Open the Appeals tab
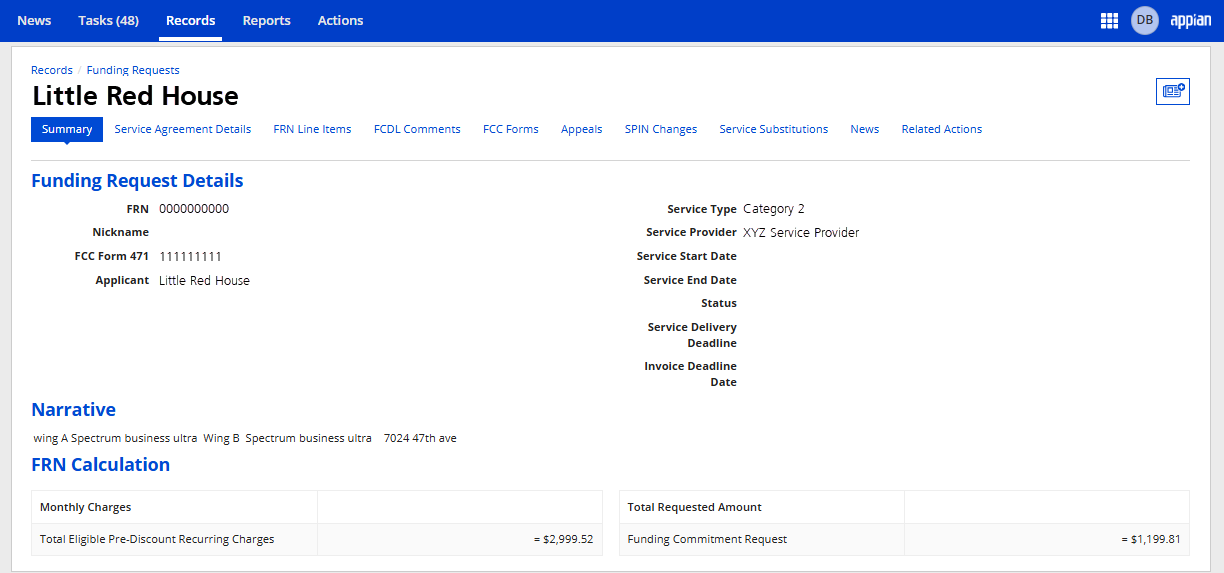Image resolution: width=1224 pixels, height=573 pixels. click(582, 129)
